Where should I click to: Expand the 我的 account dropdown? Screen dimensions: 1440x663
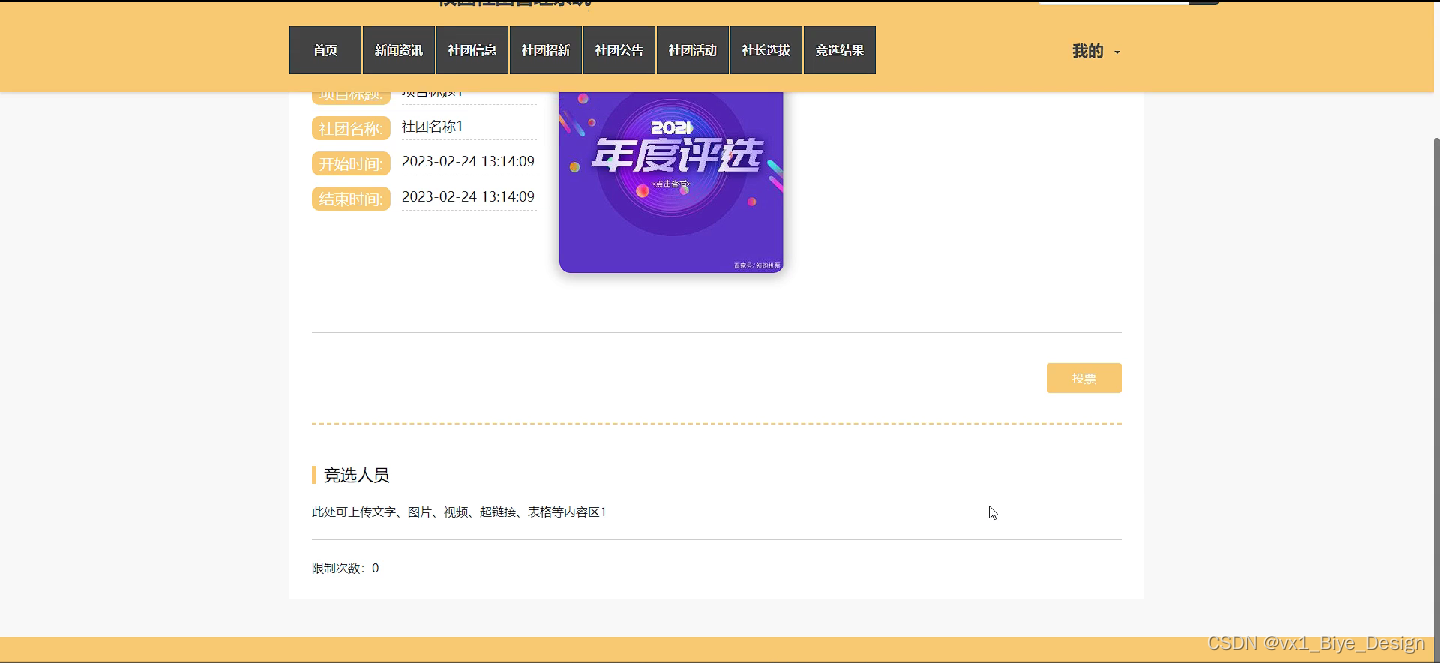pyautogui.click(x=1096, y=51)
